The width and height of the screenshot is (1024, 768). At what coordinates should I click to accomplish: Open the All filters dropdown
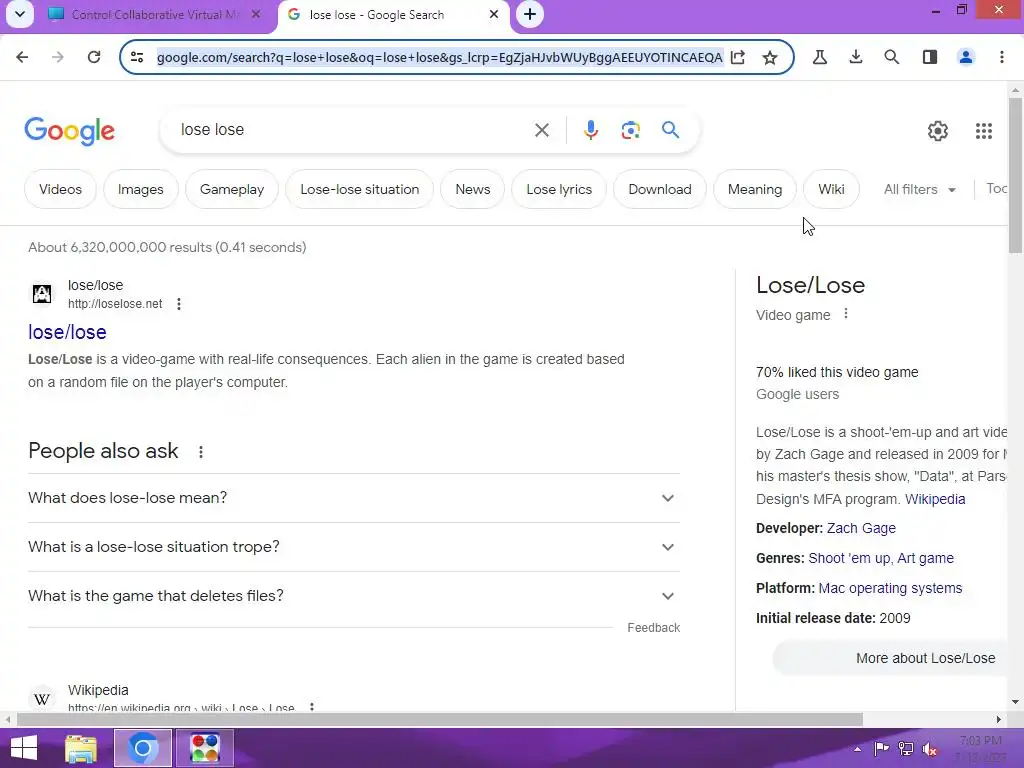920,189
